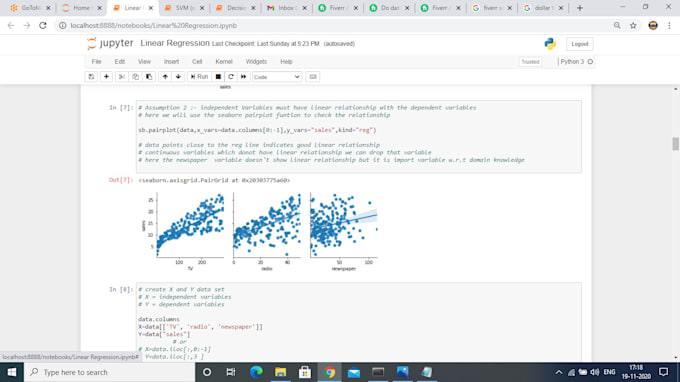Screen dimensions: 680x382
Task: Move selected cell up arrow
Action: (x=165, y=77)
